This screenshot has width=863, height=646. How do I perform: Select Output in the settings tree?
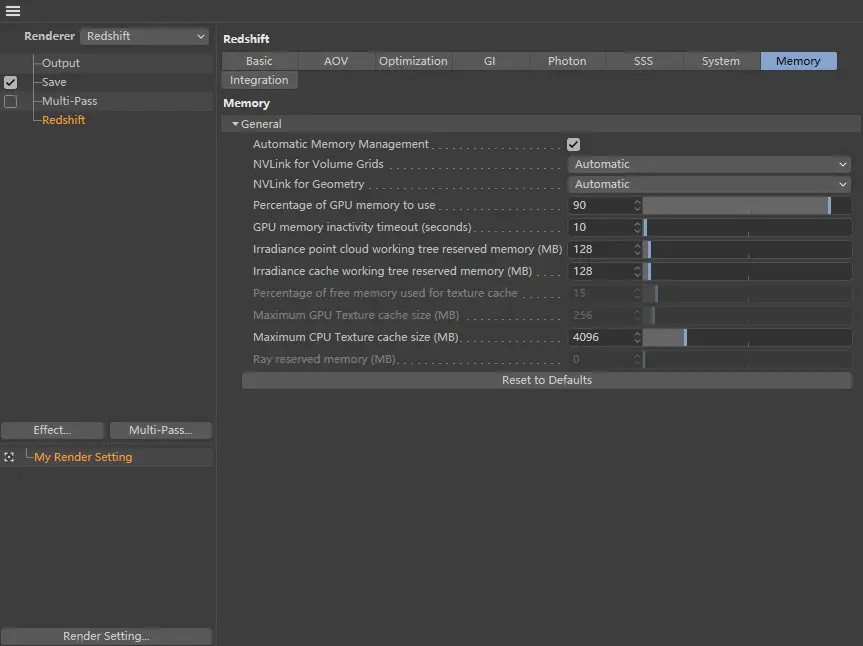[x=61, y=63]
